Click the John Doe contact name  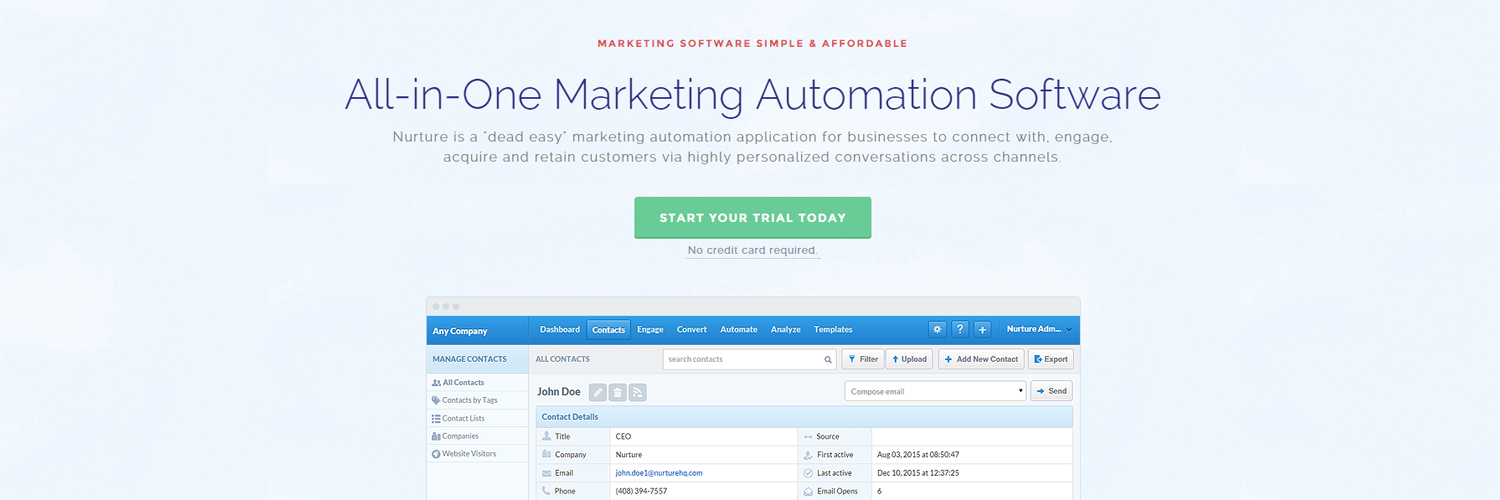click(x=559, y=392)
